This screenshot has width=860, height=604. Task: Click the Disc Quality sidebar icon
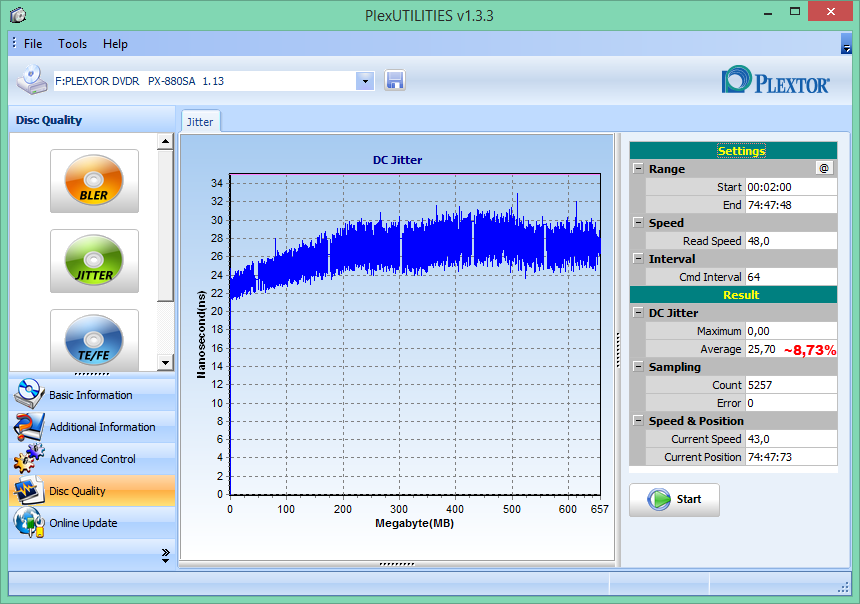(x=29, y=490)
